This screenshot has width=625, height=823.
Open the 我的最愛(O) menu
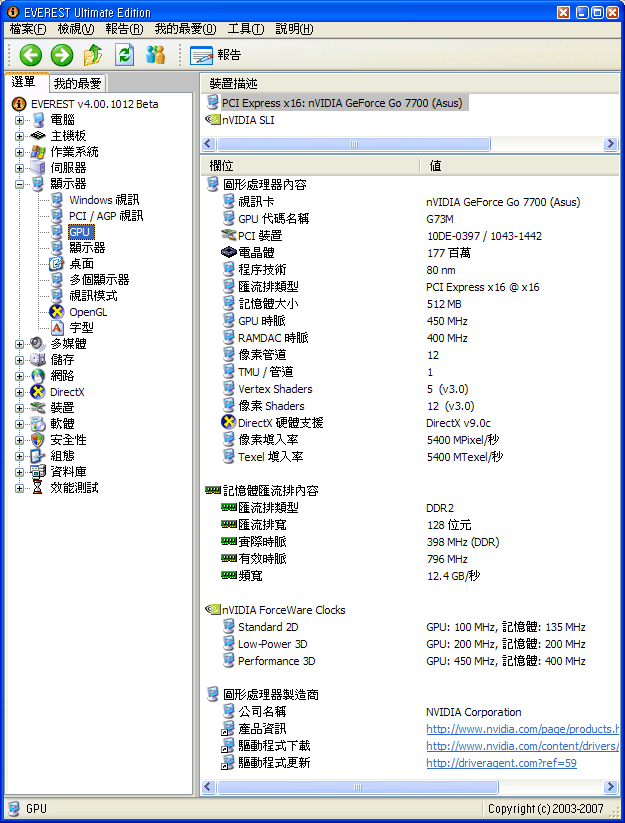click(185, 29)
